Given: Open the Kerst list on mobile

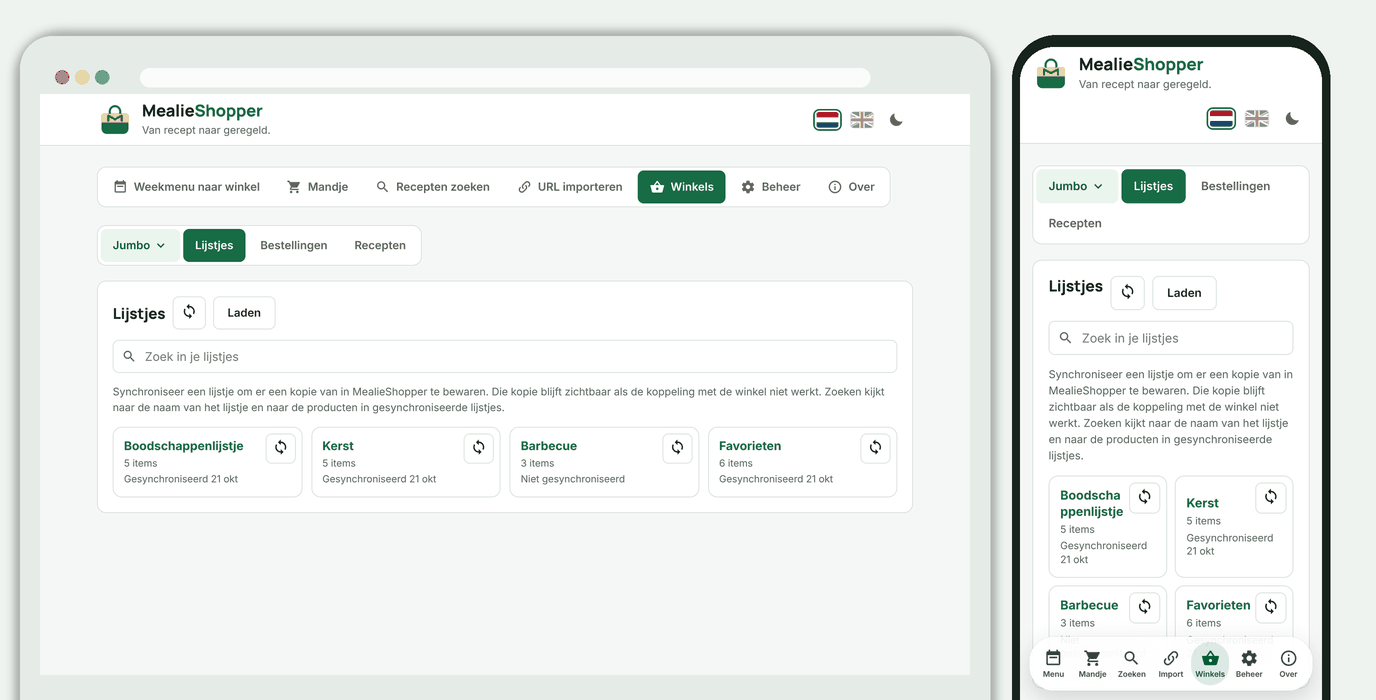Looking at the screenshot, I should point(1203,503).
